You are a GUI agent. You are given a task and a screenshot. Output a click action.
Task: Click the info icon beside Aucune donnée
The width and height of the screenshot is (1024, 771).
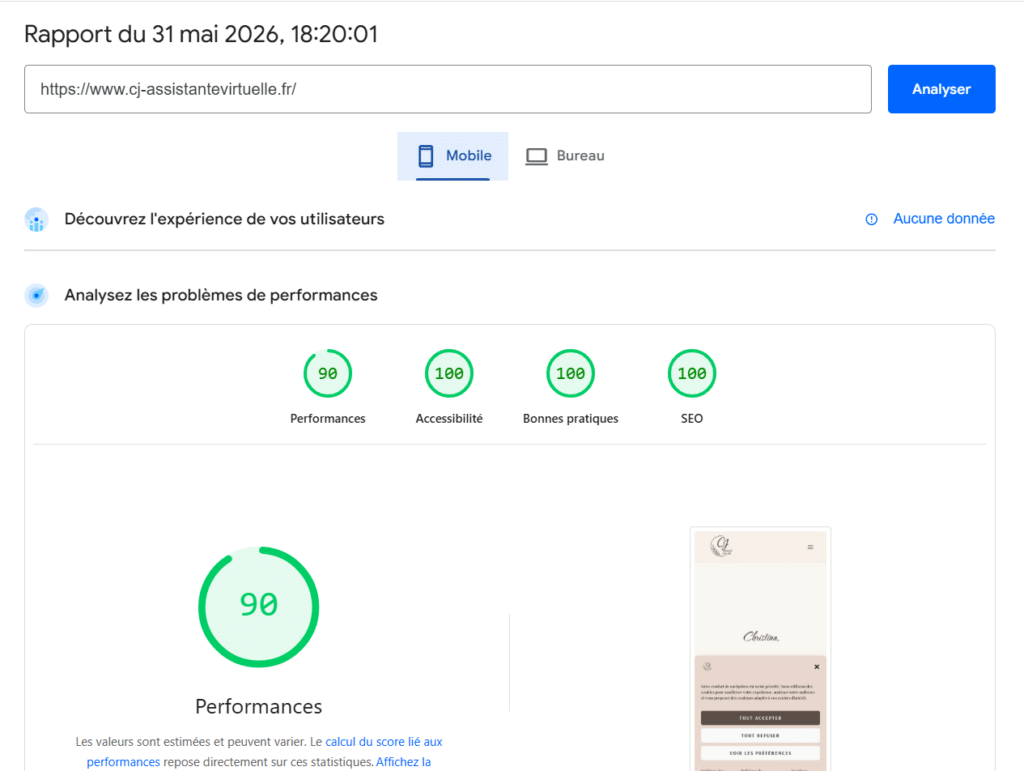click(871, 219)
